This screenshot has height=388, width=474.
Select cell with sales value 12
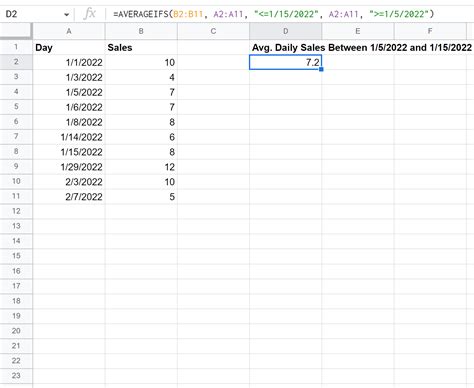click(x=141, y=167)
